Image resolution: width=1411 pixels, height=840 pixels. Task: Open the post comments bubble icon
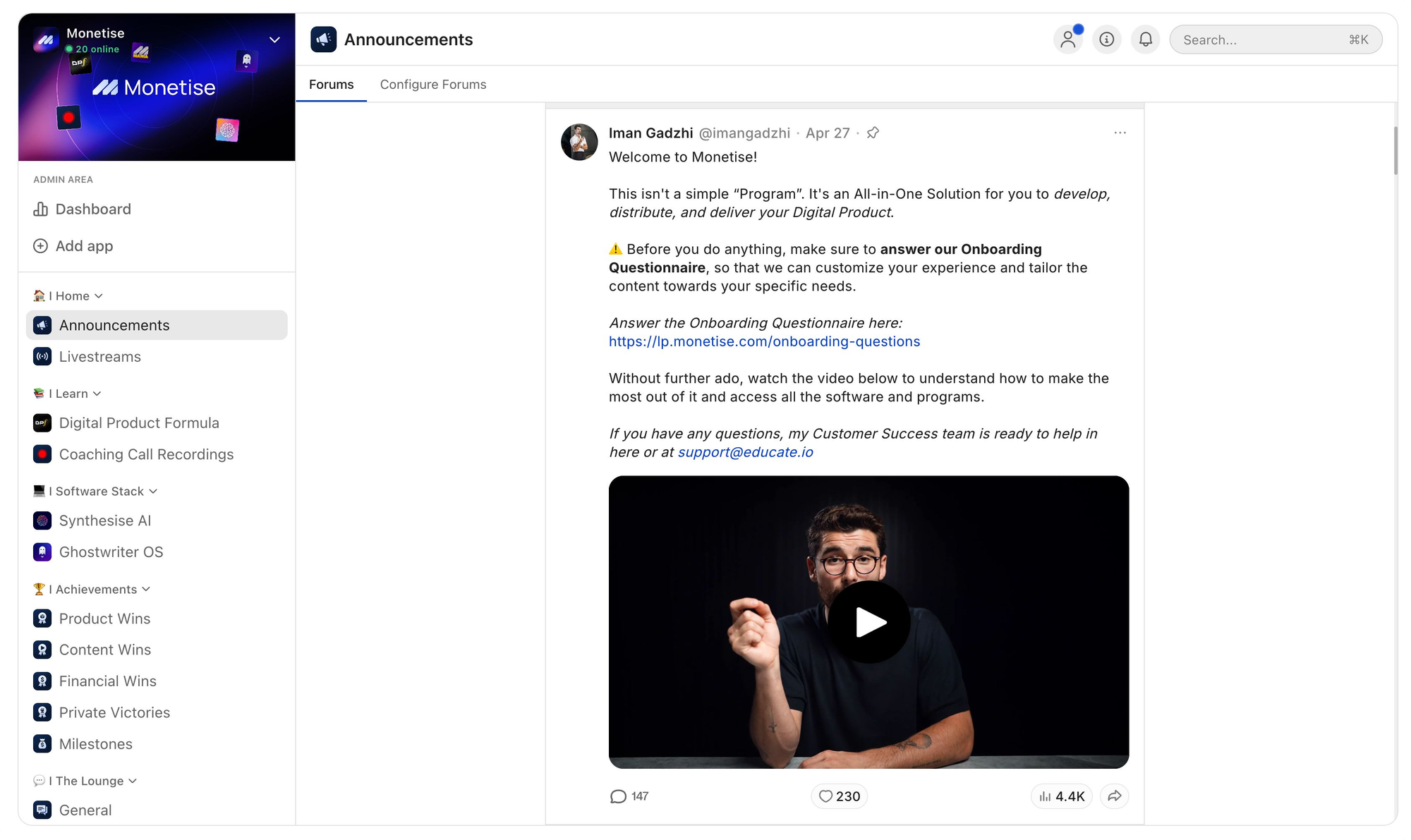(x=618, y=796)
